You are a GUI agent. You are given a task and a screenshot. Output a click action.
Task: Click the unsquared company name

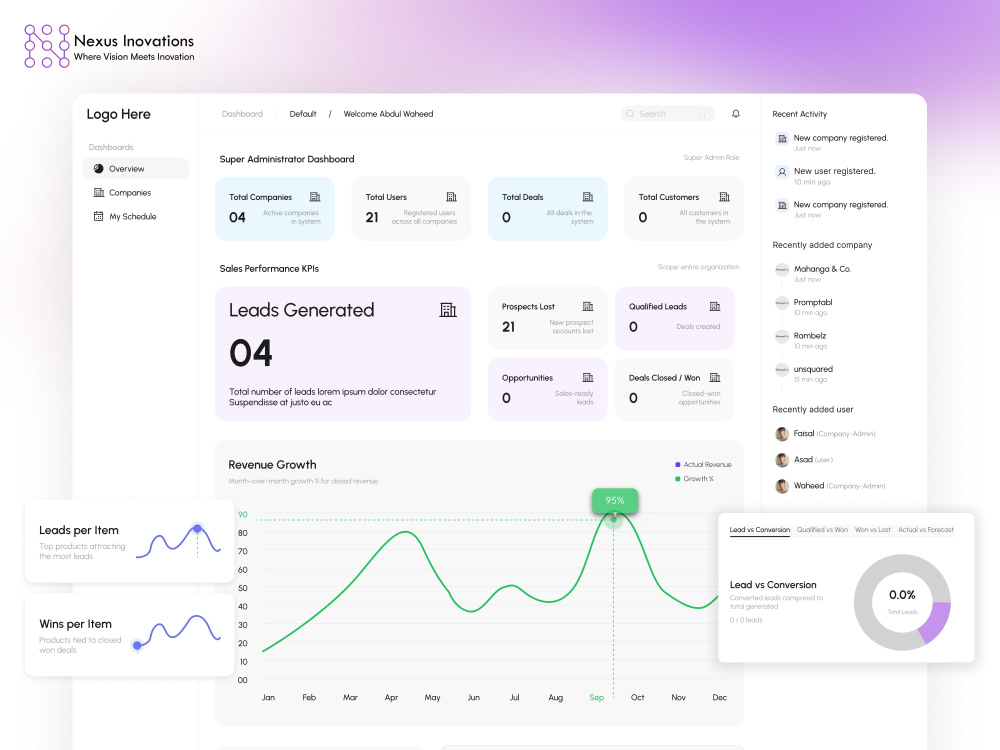(x=813, y=369)
